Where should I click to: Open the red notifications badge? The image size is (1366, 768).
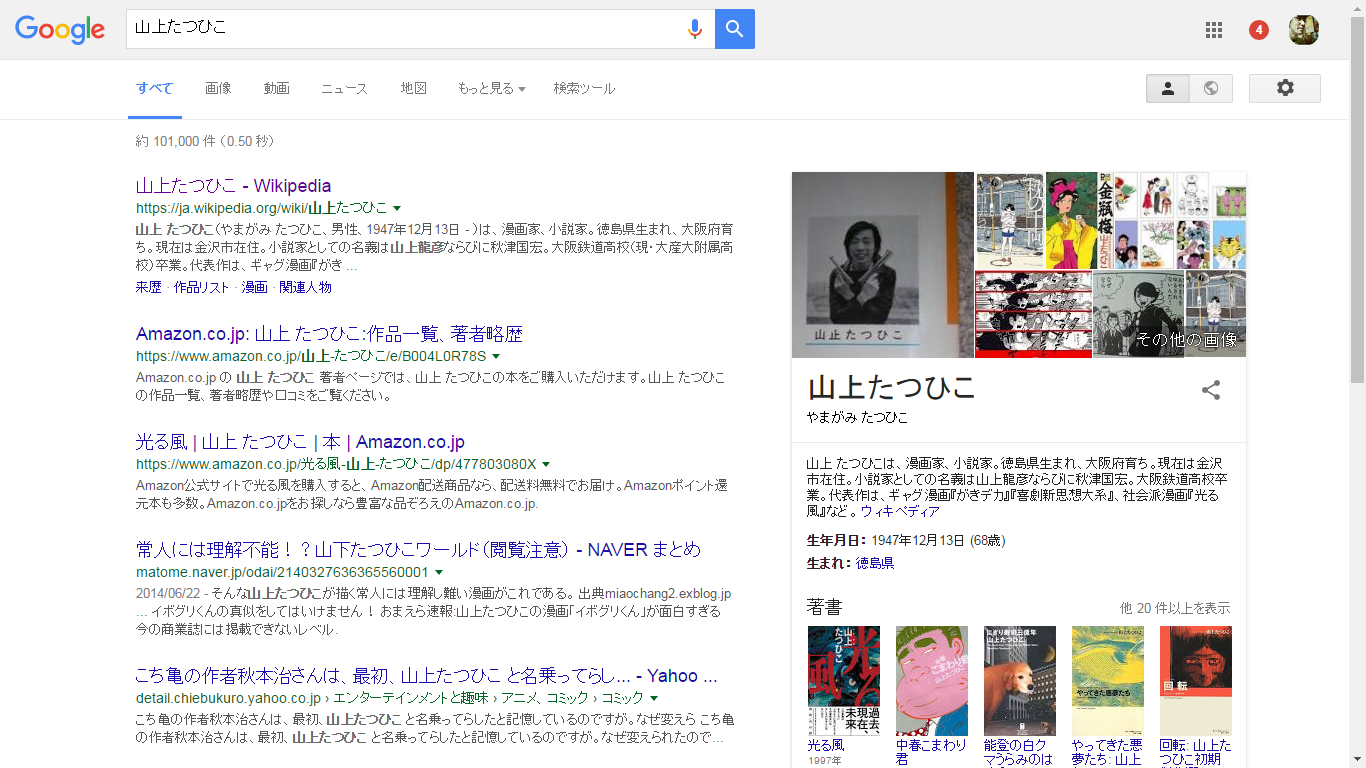(1259, 30)
